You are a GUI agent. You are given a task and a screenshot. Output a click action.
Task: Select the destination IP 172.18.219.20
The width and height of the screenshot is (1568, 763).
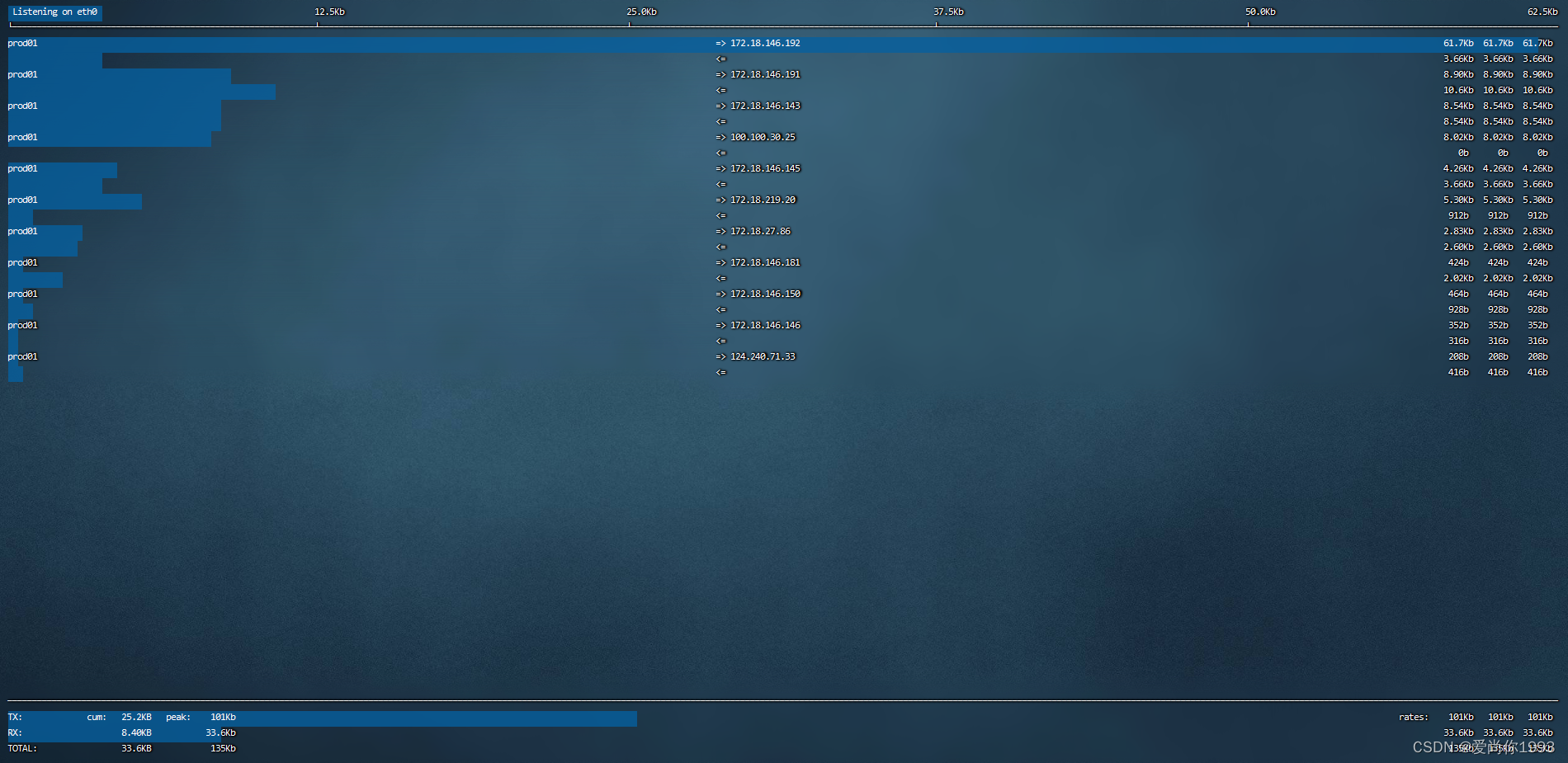pyautogui.click(x=763, y=200)
